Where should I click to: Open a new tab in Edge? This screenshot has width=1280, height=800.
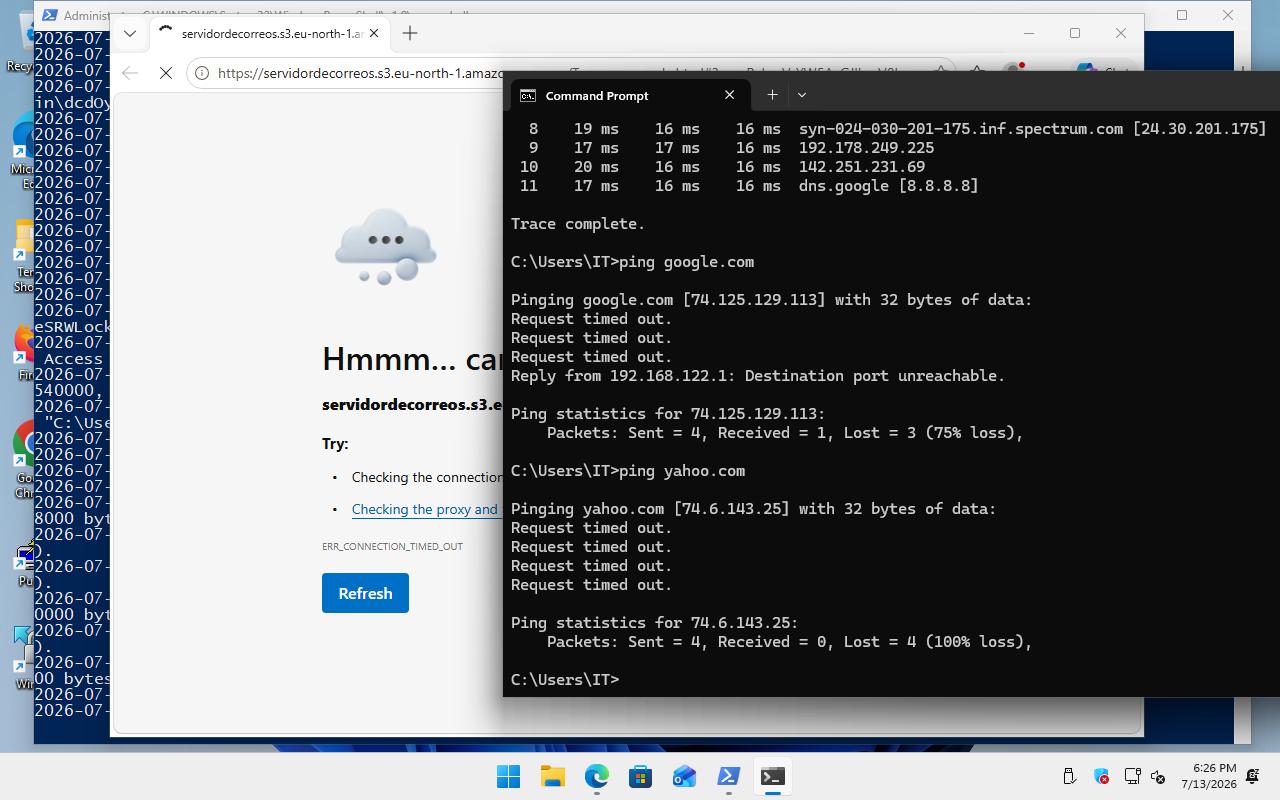410,33
